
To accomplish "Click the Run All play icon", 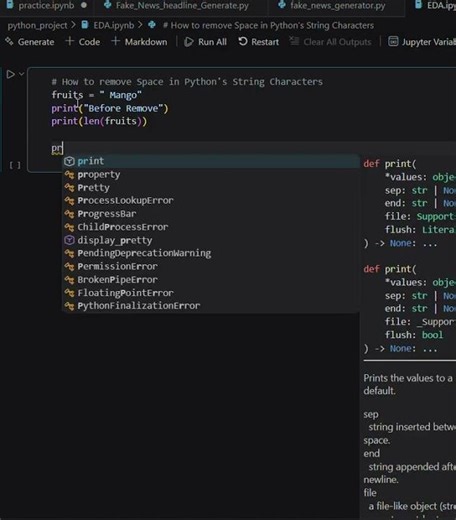I will [x=189, y=42].
